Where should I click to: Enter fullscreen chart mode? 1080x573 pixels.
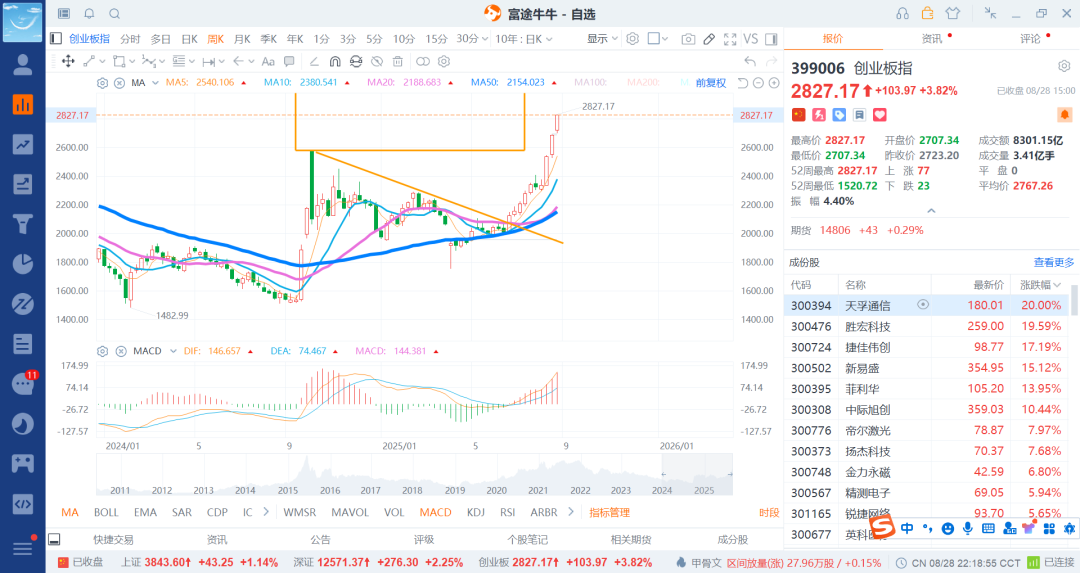730,39
